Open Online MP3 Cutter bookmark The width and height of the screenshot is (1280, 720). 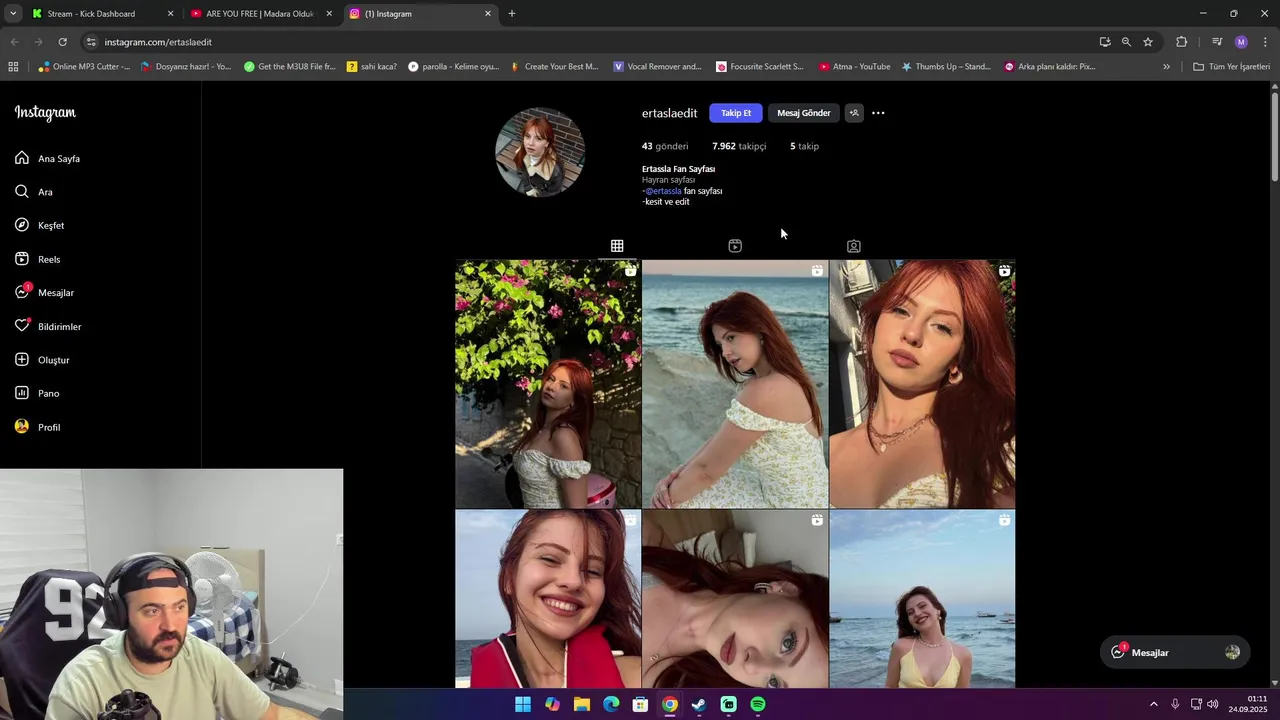point(84,67)
